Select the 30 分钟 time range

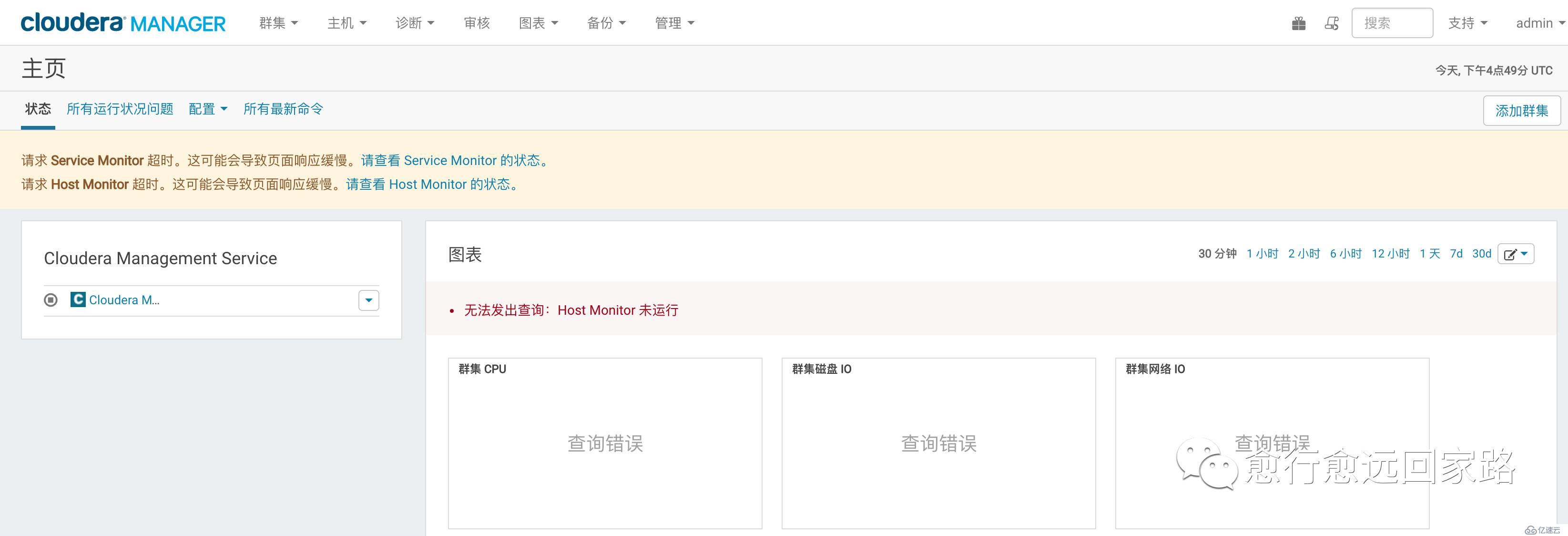coord(1217,253)
